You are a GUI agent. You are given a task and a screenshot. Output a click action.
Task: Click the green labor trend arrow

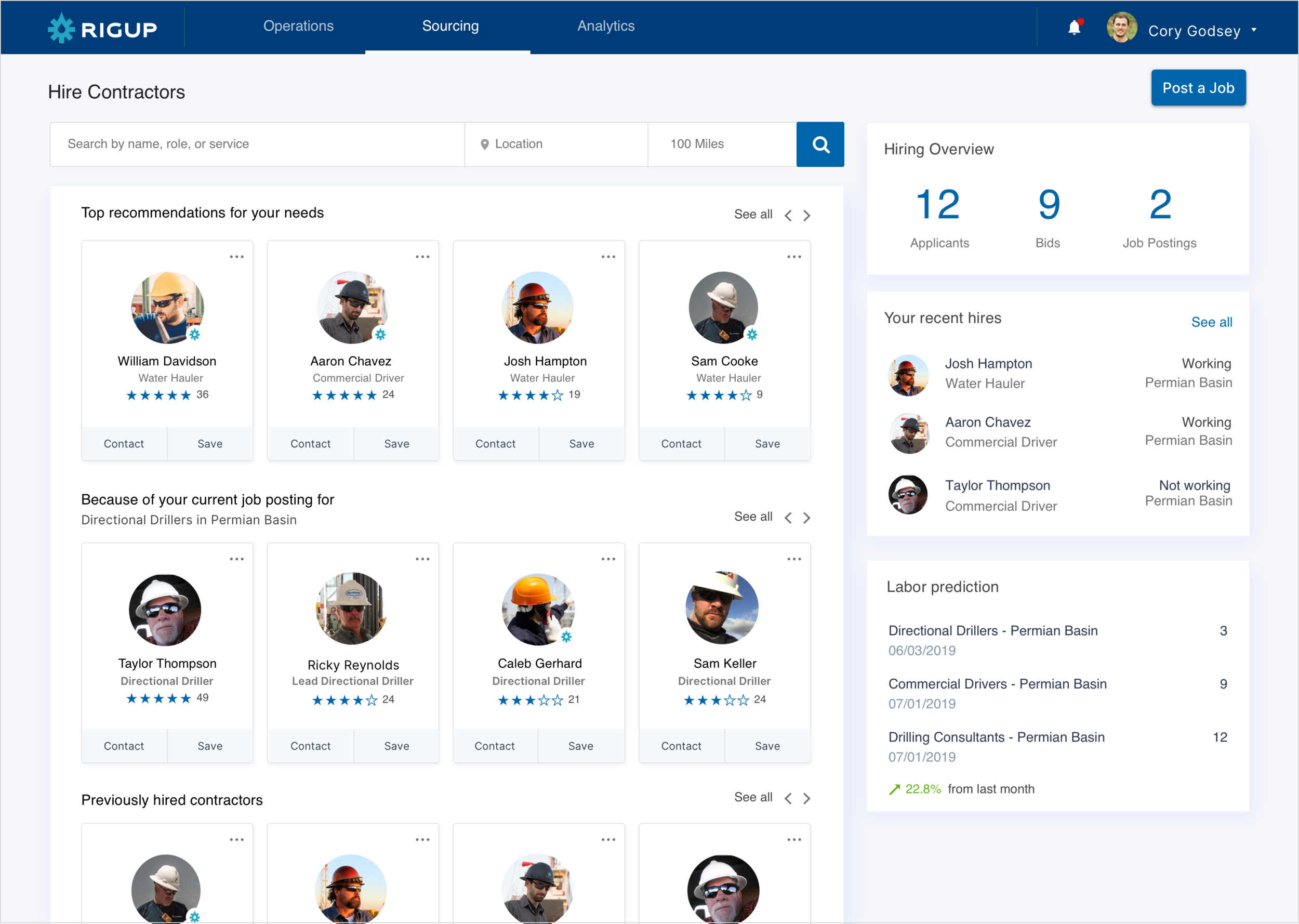pyautogui.click(x=895, y=789)
